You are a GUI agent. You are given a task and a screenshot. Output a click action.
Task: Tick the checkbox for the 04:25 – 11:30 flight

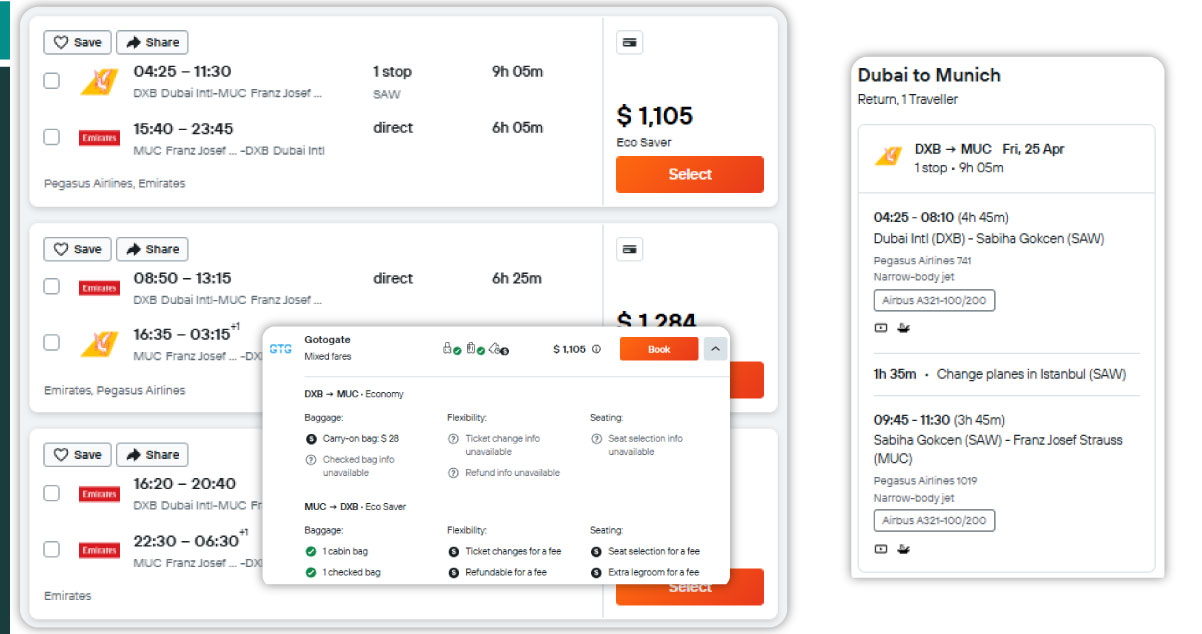tap(51, 81)
